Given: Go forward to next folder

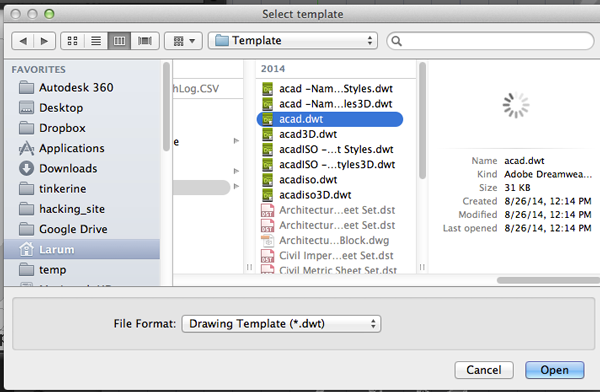Looking at the screenshot, I should pyautogui.click(x=44, y=41).
